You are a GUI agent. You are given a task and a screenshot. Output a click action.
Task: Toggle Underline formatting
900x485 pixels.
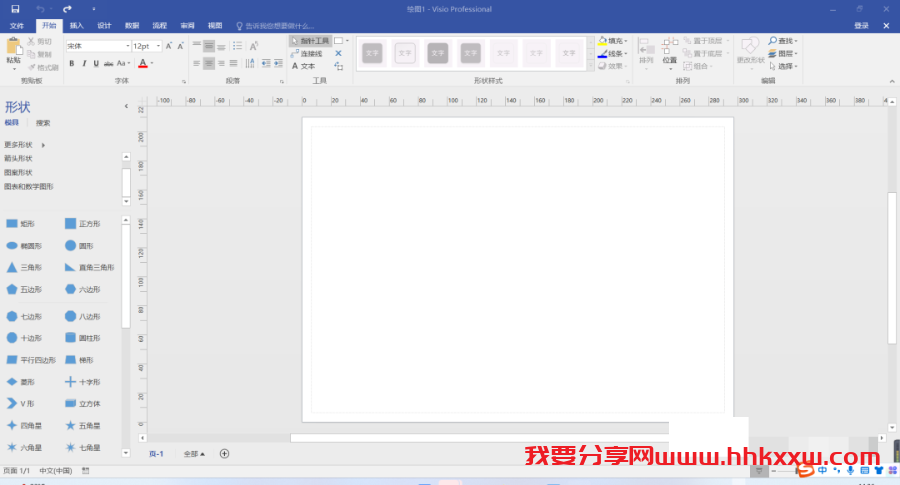tap(96, 63)
